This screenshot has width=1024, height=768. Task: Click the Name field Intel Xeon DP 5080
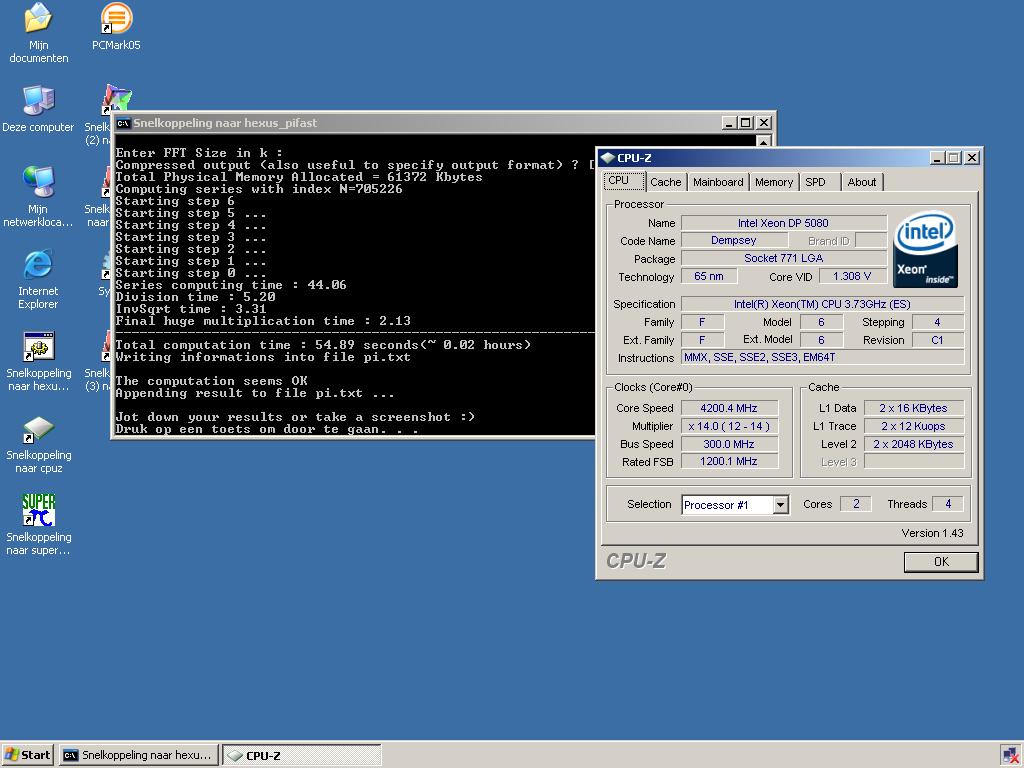784,223
